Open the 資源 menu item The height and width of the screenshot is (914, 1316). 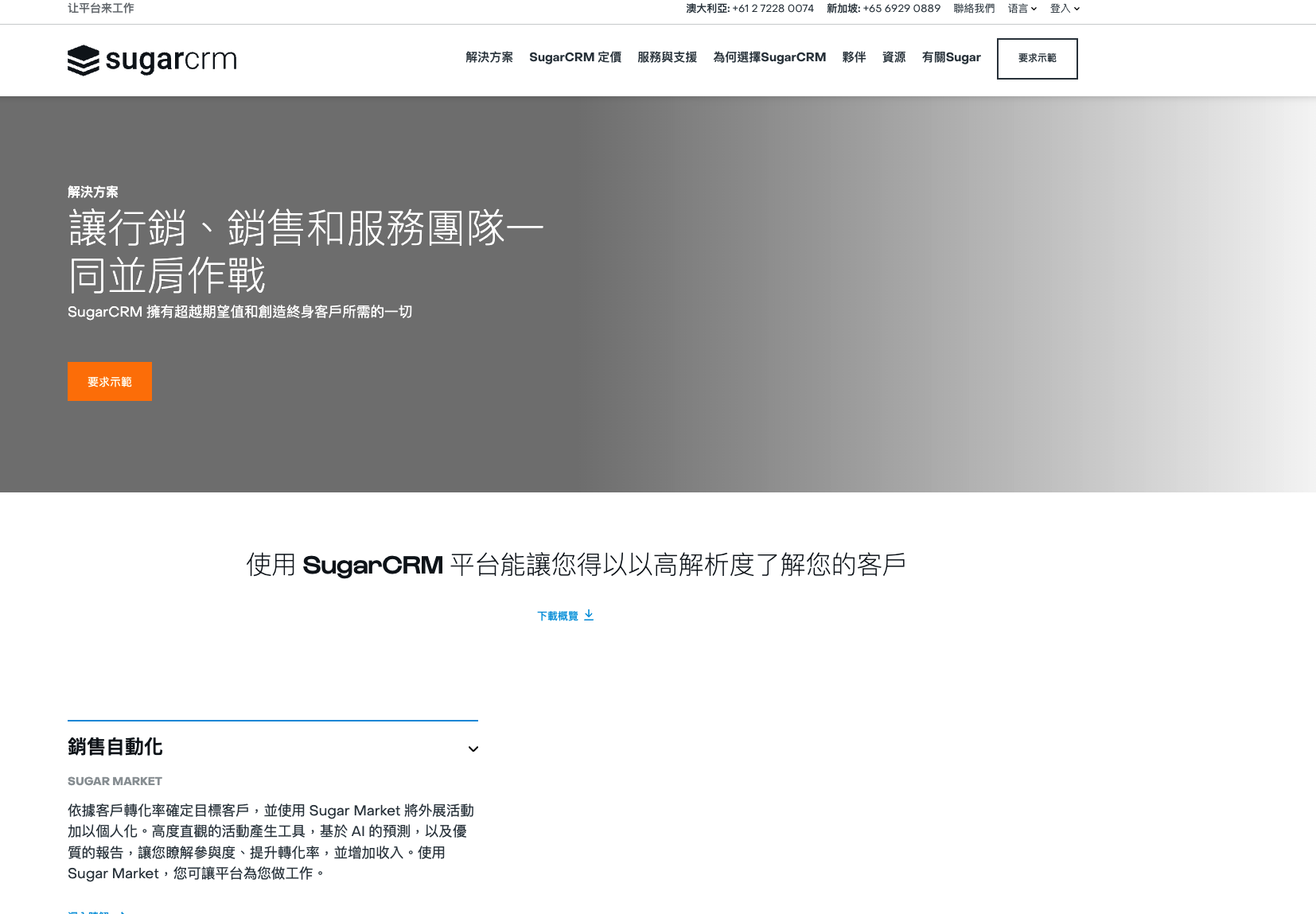click(894, 57)
